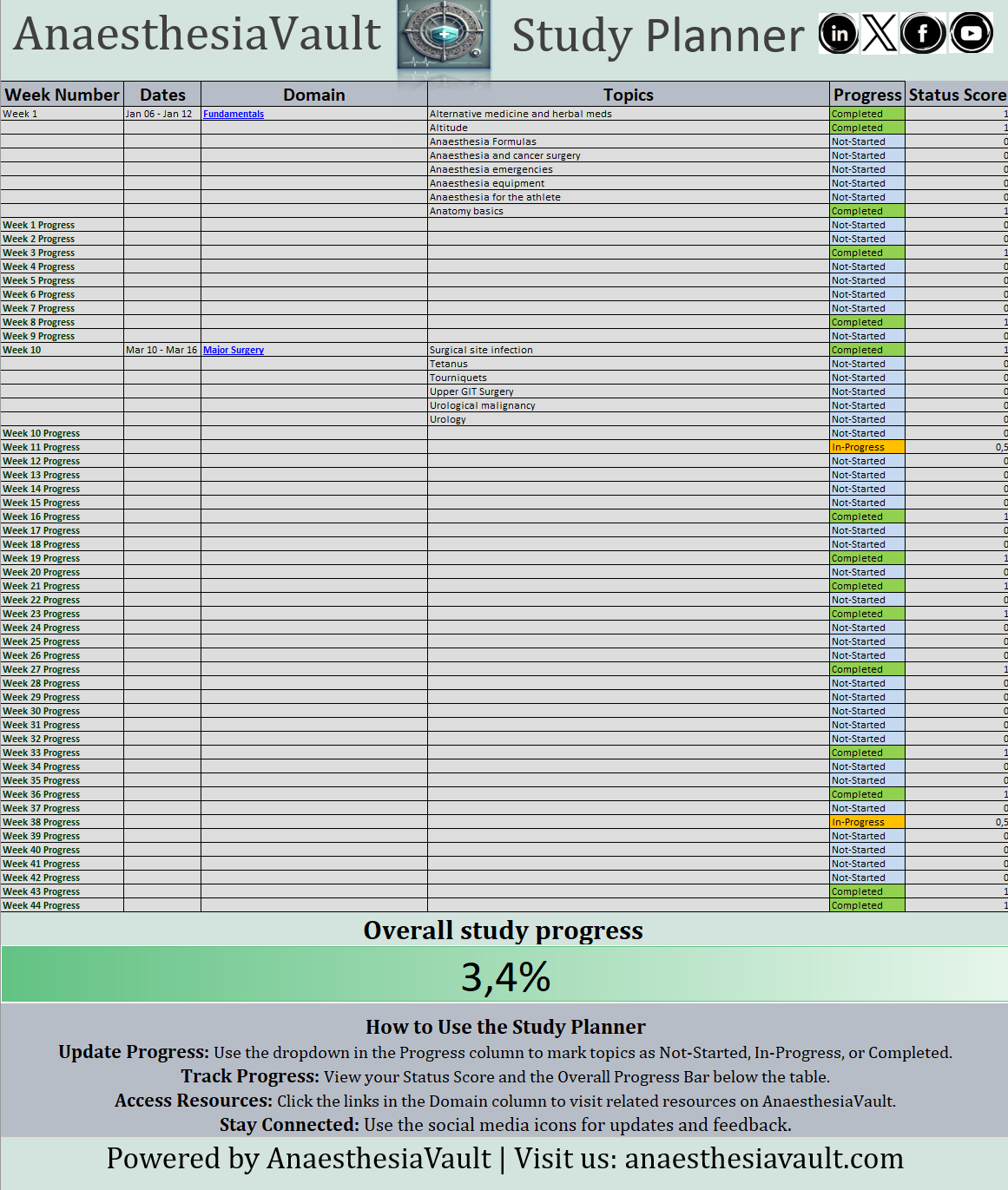Open the X (Twitter) social icon

880,34
